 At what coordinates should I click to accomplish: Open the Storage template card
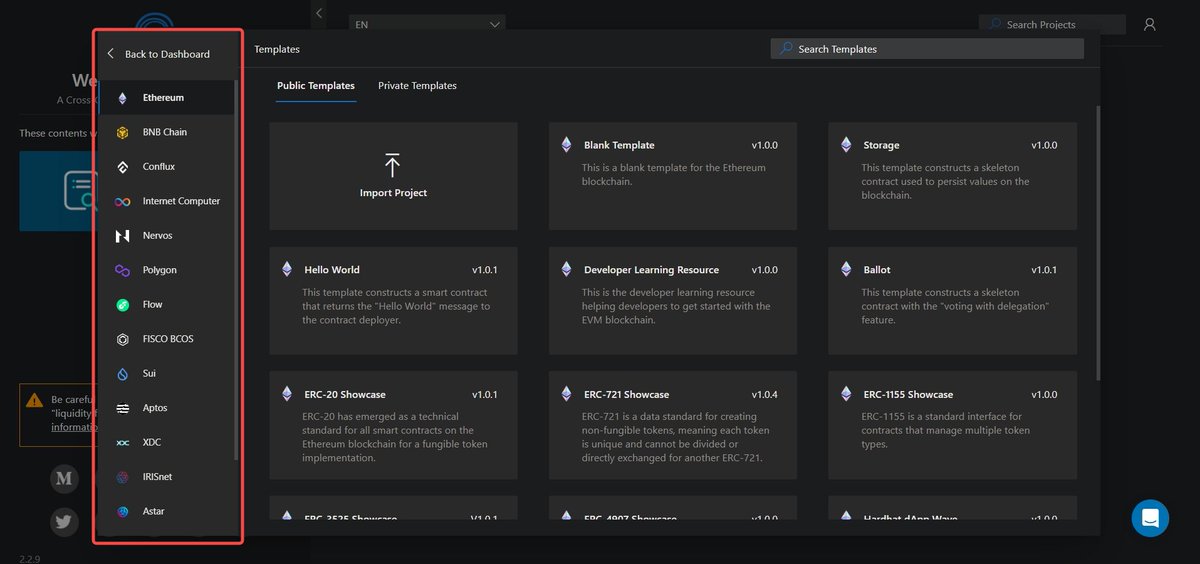pyautogui.click(x=952, y=176)
